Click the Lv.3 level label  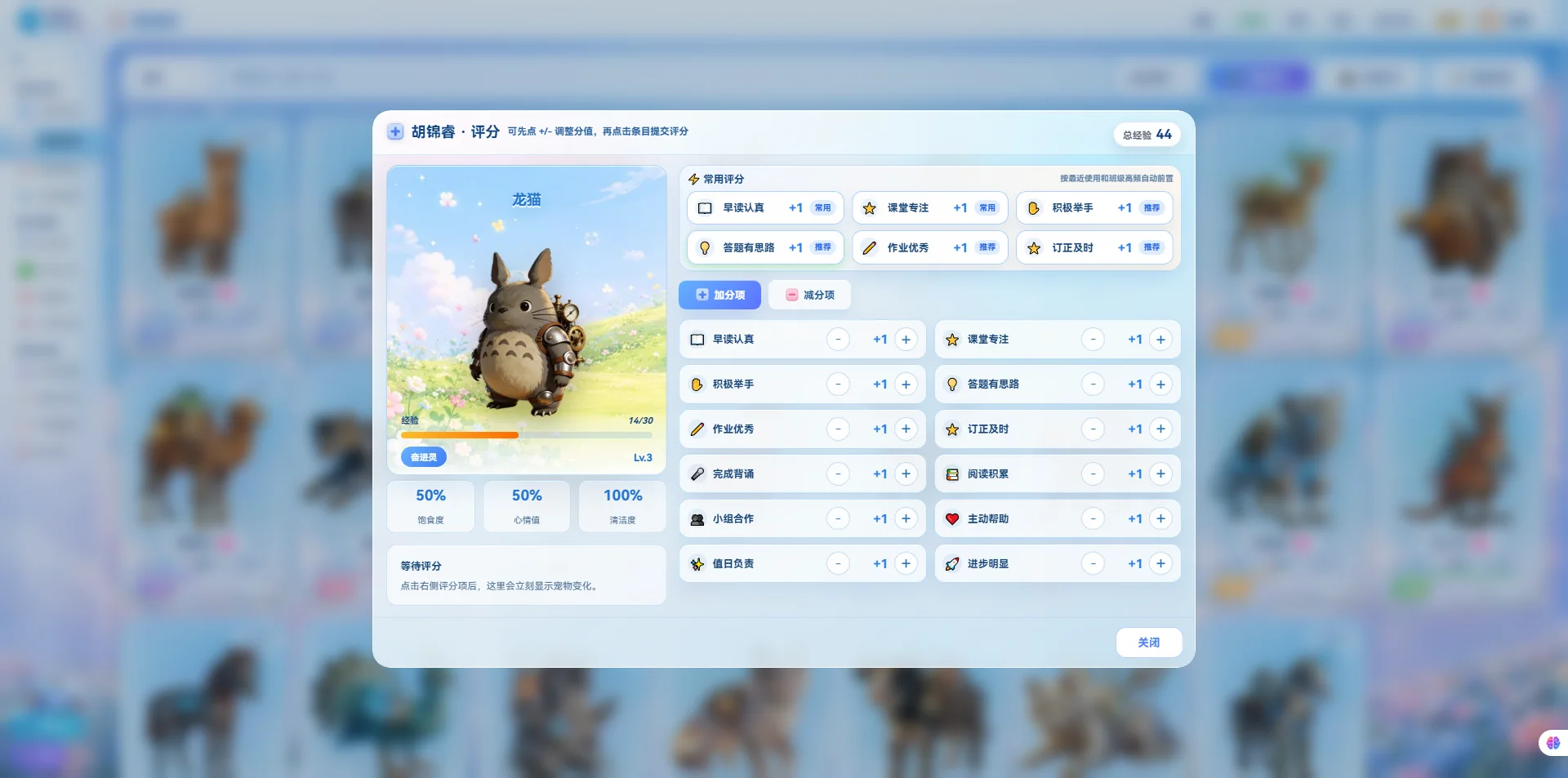(643, 458)
